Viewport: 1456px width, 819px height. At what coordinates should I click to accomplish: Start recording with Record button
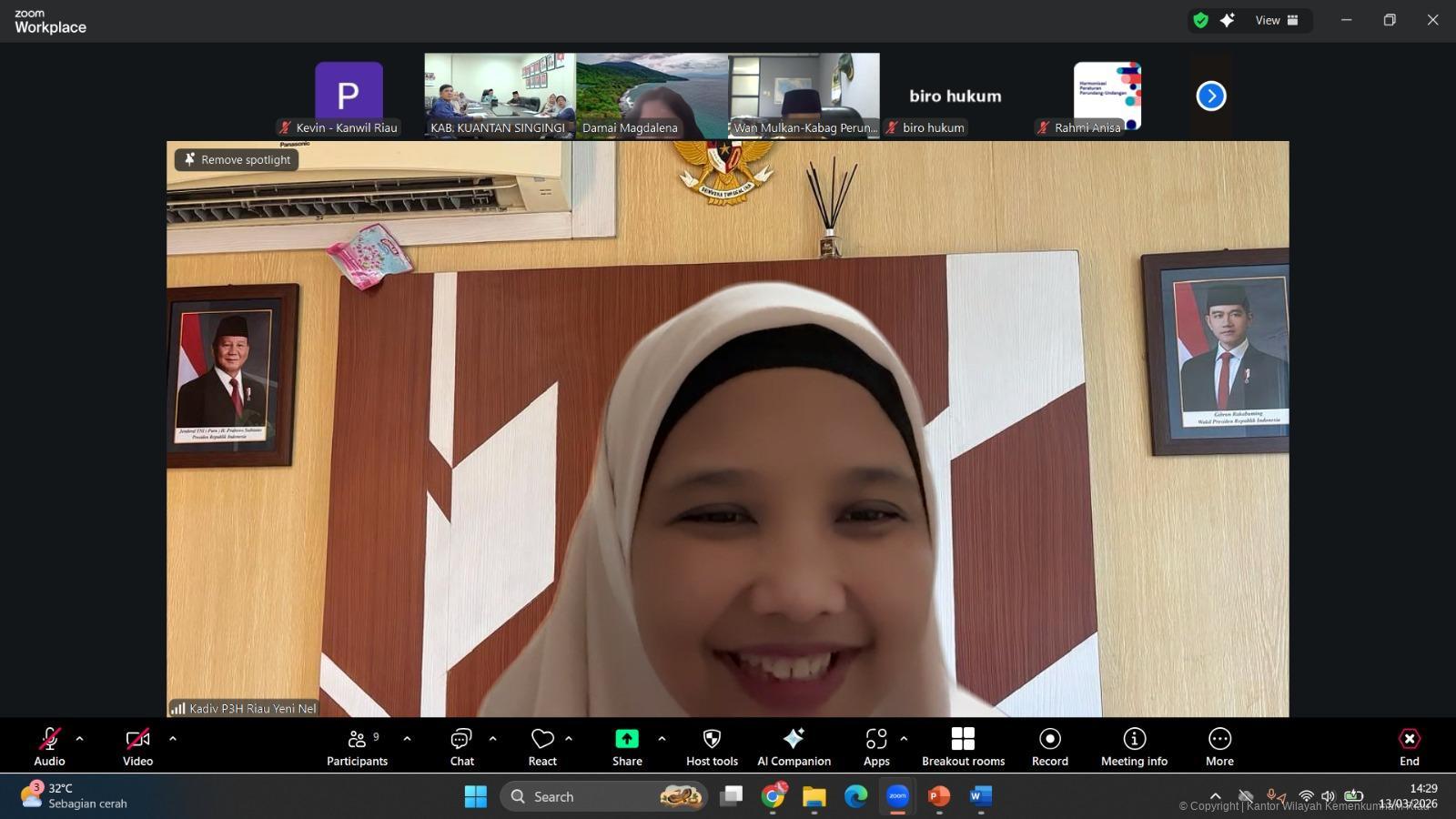tap(1049, 746)
